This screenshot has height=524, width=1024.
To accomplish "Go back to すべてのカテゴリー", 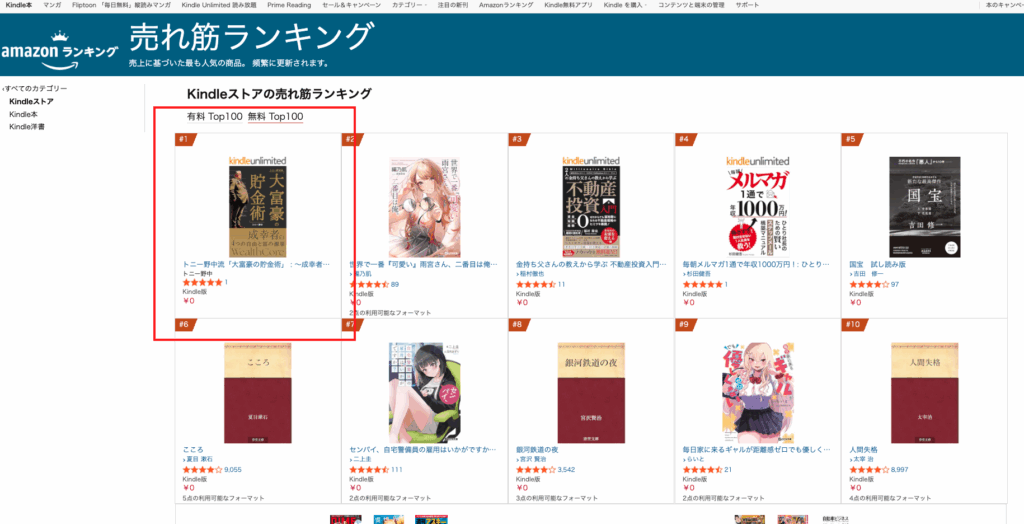I will pyautogui.click(x=35, y=88).
